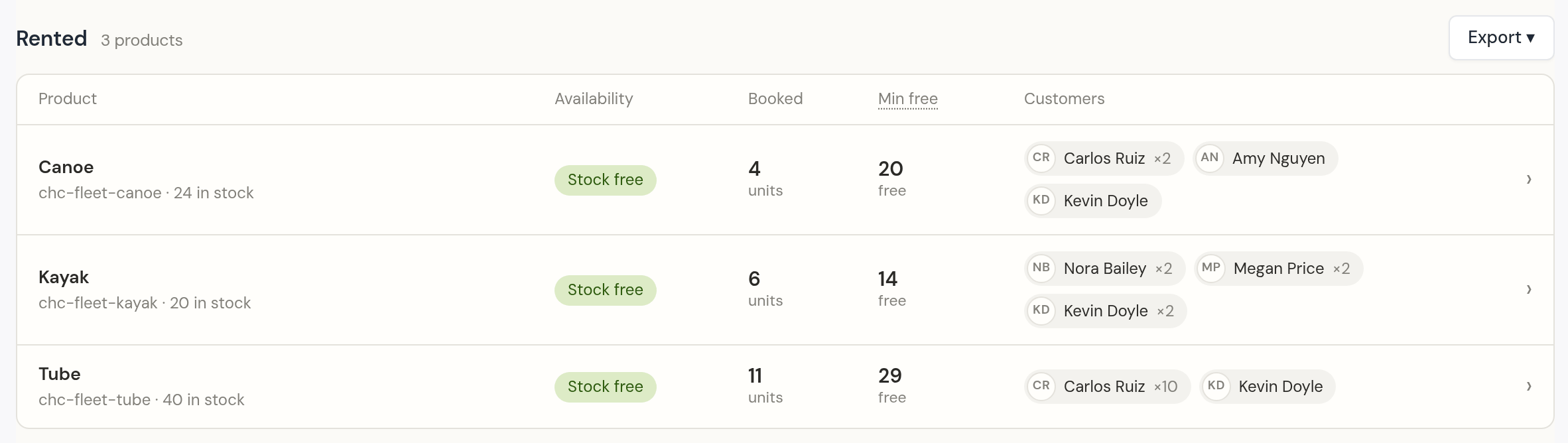Click the KD avatar in the Kayak row

1041,310
